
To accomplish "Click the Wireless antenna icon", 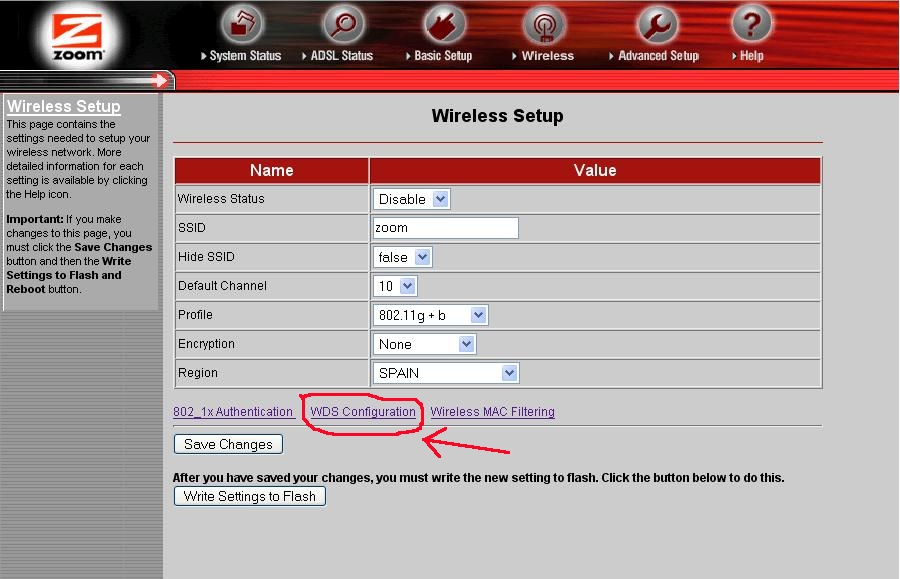I will (544, 24).
